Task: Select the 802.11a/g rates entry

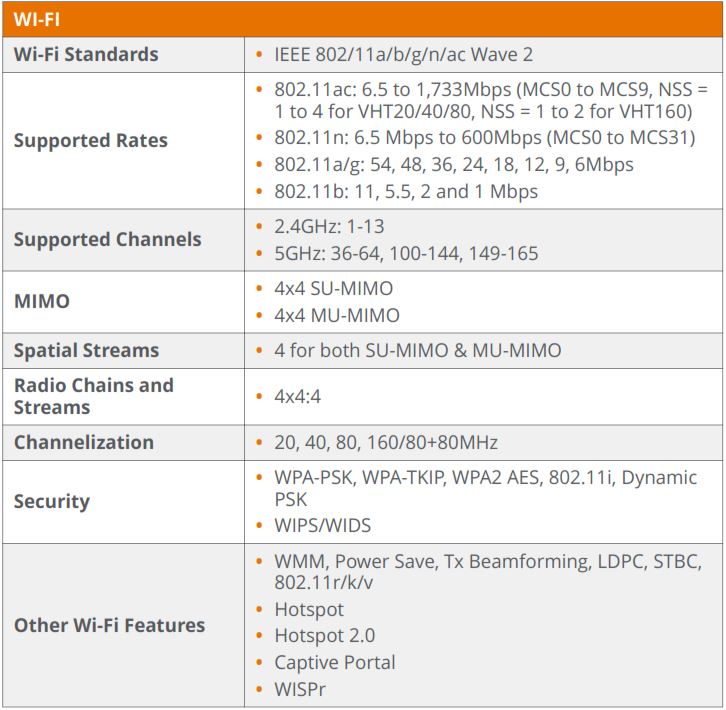Action: pos(454,164)
